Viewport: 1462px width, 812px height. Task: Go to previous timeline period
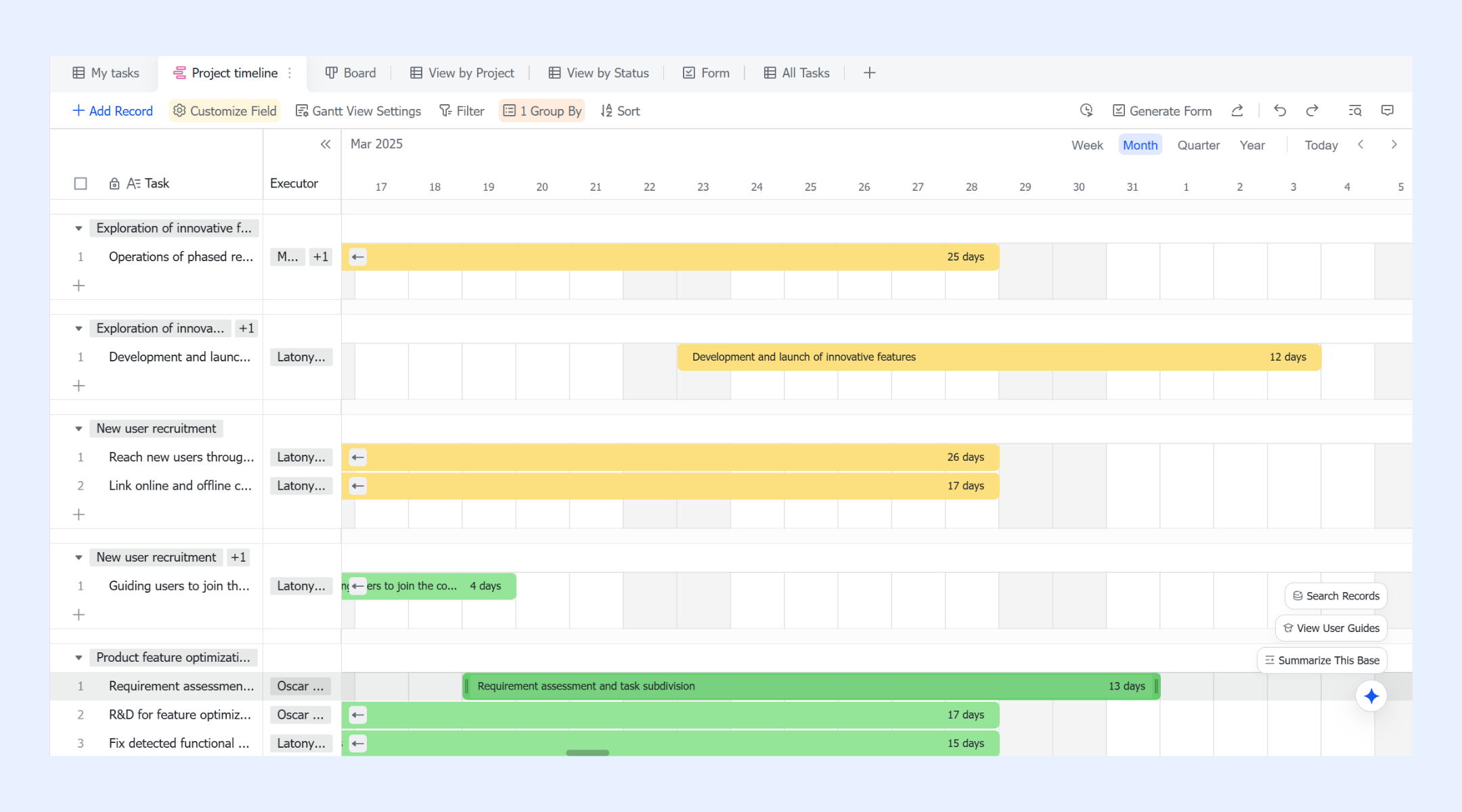click(x=1360, y=144)
